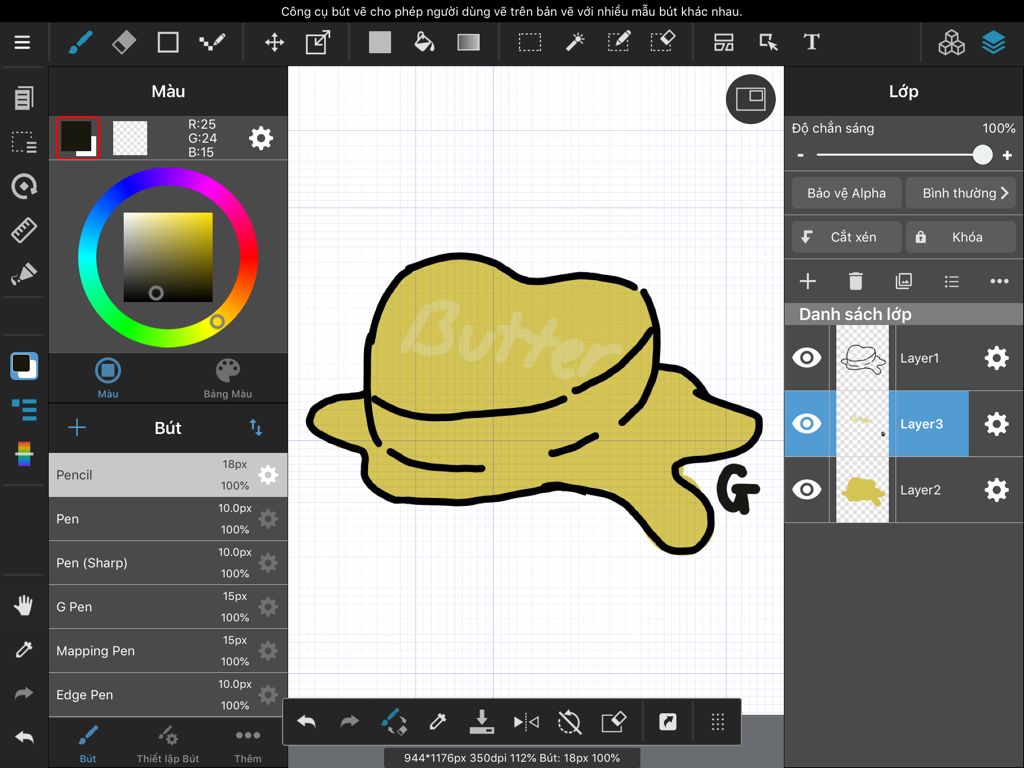Open Layer1 settings gear

click(997, 358)
